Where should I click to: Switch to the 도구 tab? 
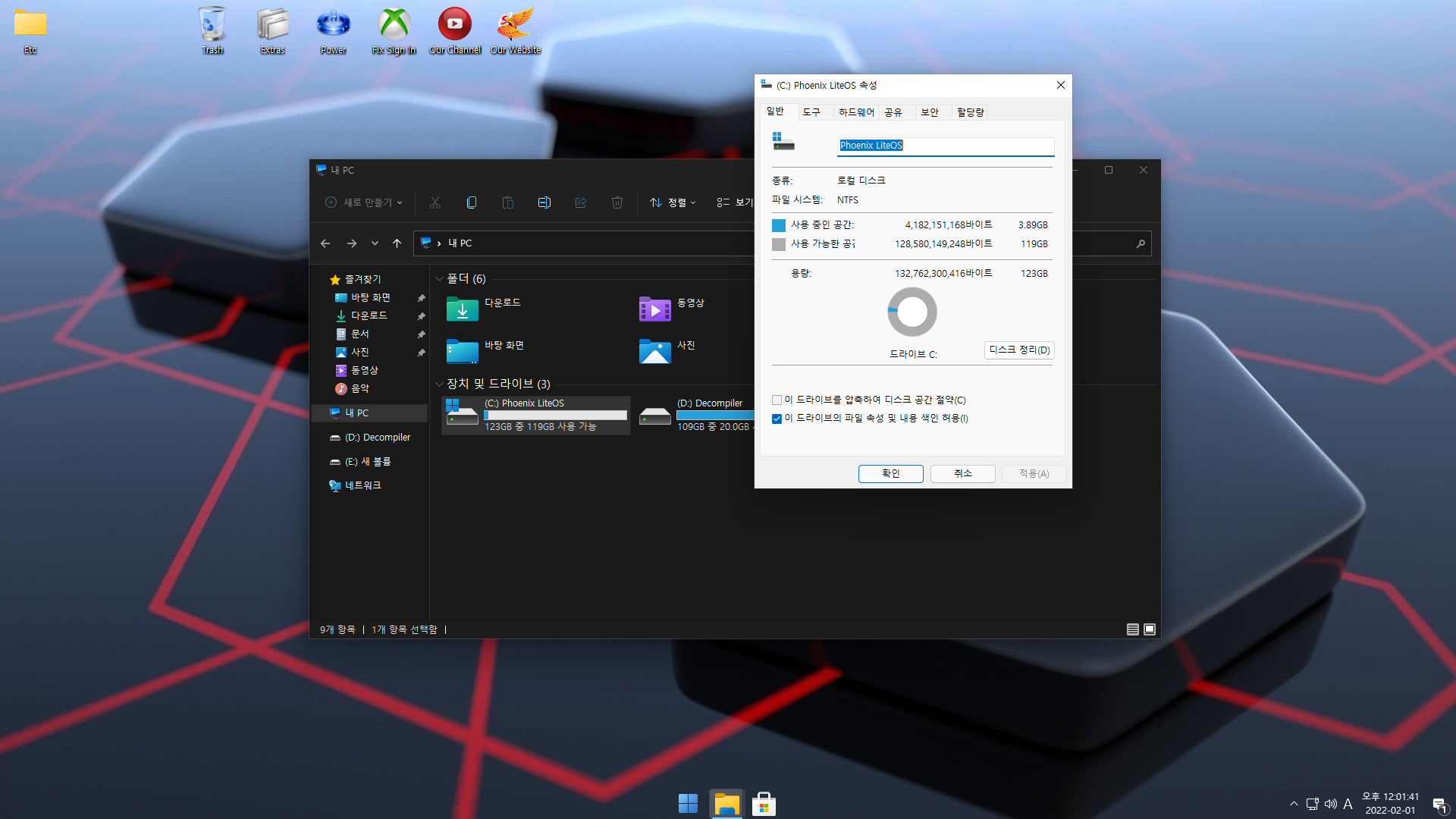pos(811,112)
